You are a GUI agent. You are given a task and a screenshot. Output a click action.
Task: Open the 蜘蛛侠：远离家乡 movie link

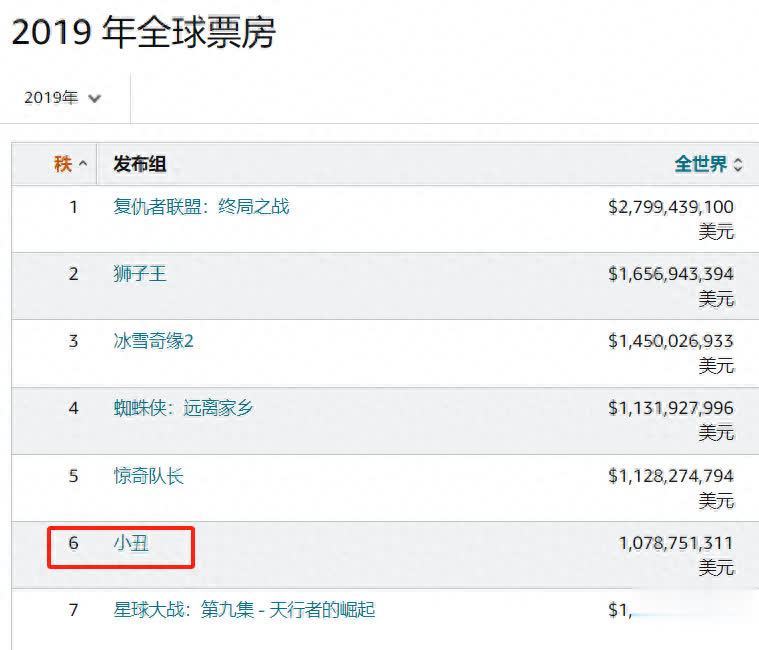pos(183,408)
